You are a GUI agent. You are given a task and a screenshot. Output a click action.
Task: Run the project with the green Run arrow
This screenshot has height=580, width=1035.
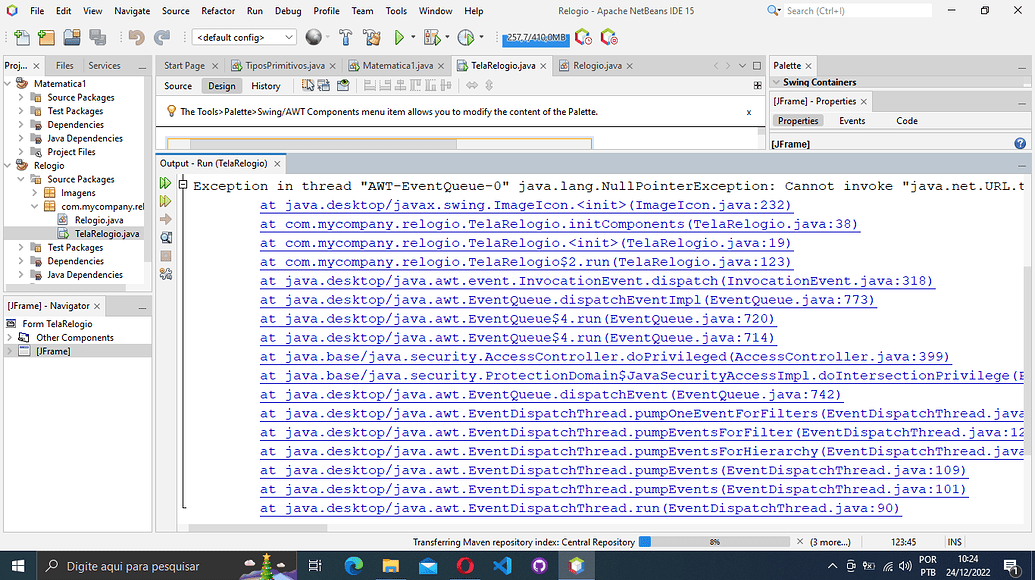397,35
